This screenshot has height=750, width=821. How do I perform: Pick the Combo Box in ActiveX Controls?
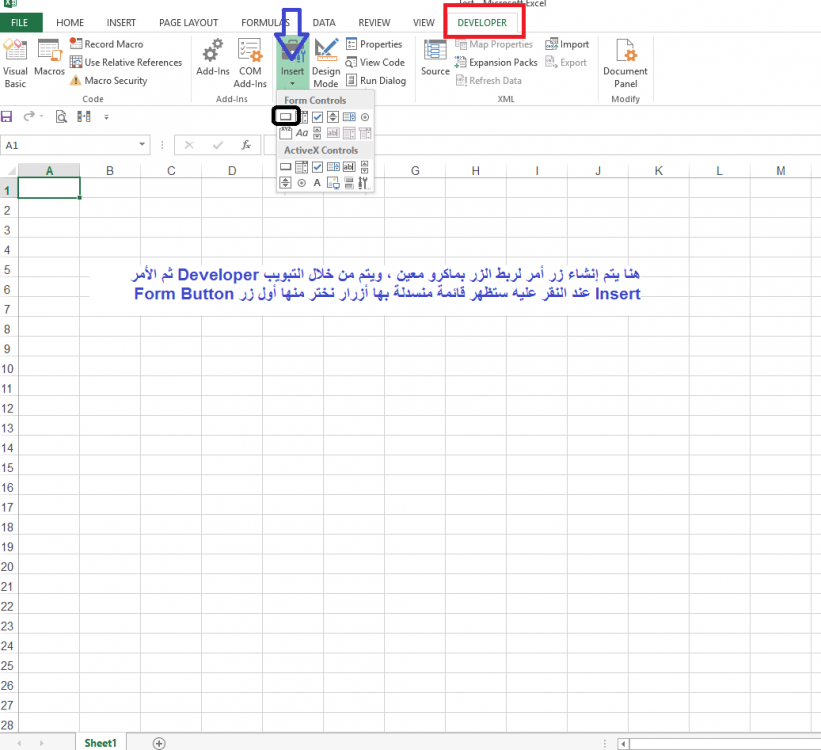pyautogui.click(x=302, y=167)
